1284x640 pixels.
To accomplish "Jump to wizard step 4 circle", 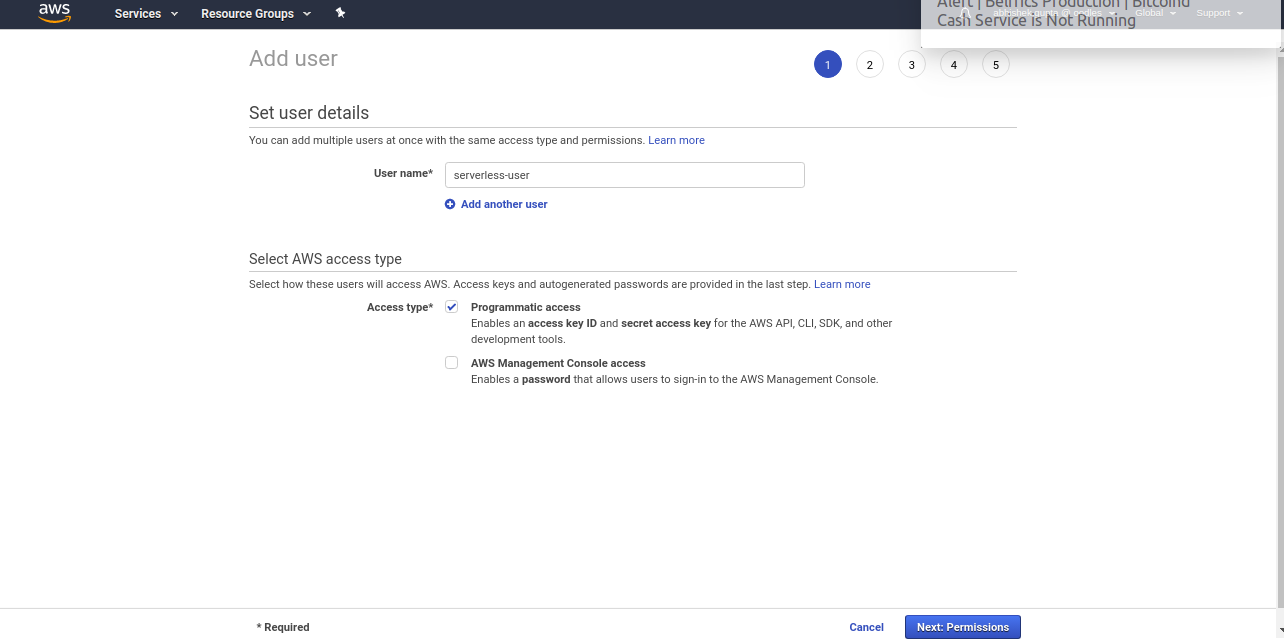I will coord(954,65).
